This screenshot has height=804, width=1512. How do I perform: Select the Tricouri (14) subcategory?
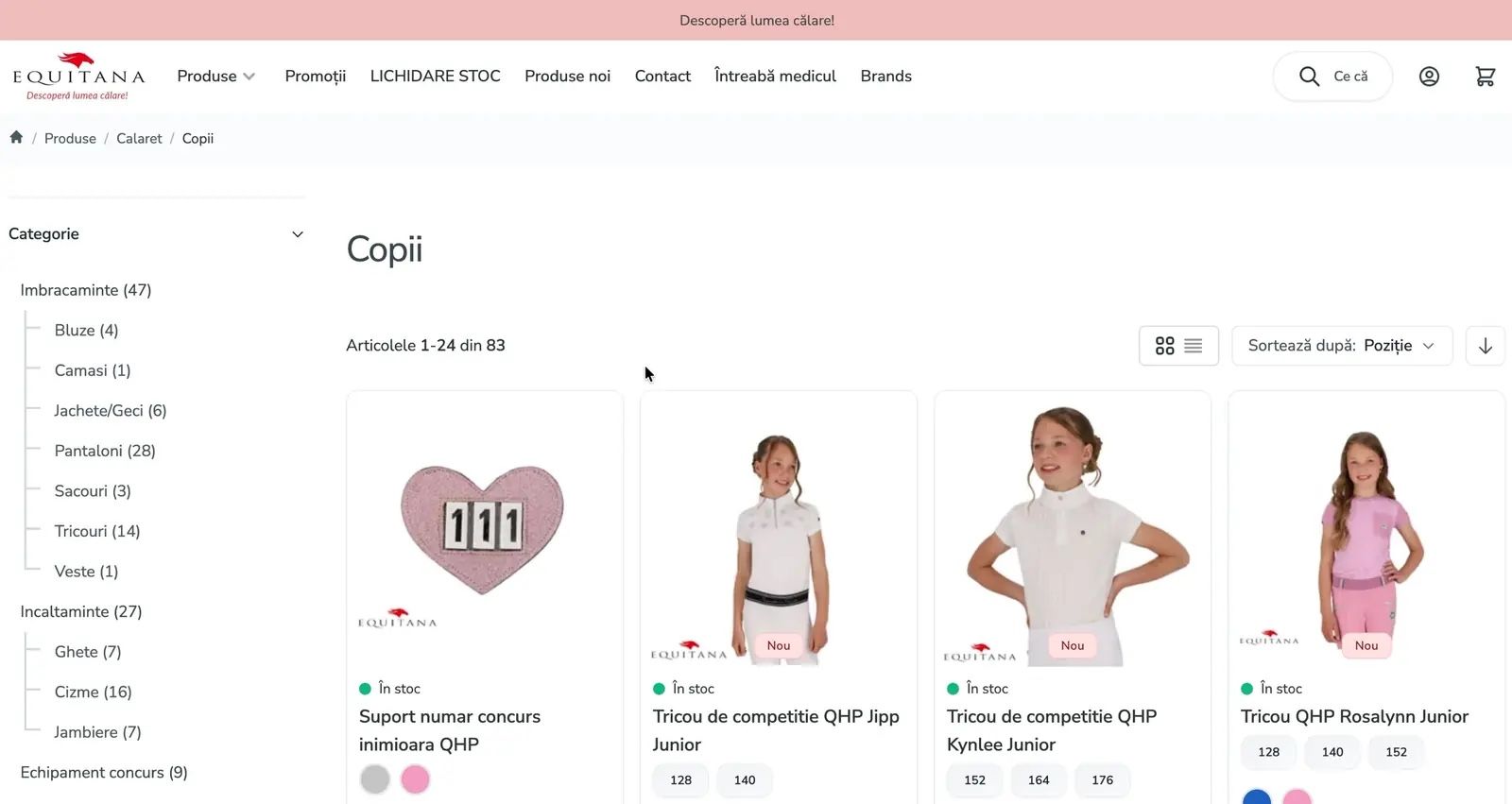pos(97,531)
